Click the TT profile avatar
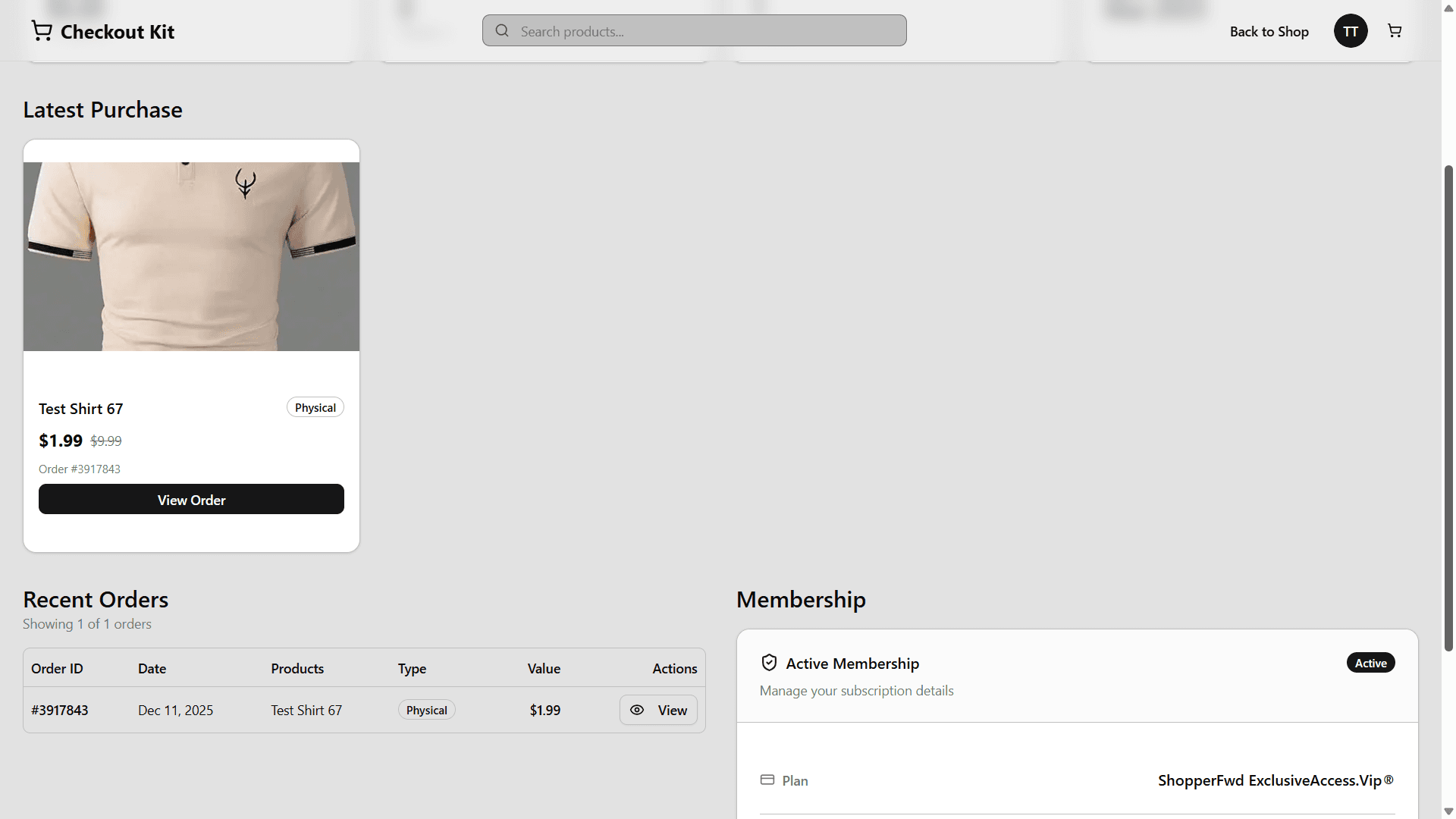Screen dimensions: 1456x819 point(1350,30)
